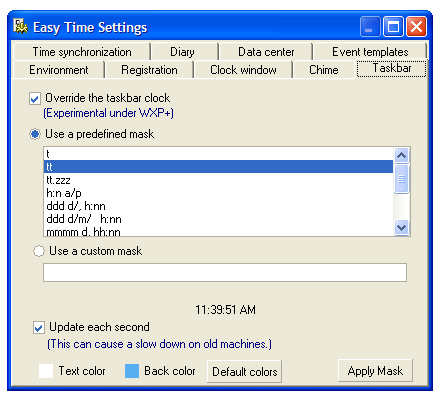Click the Easy Time Settings title bar icon
The height and width of the screenshot is (400, 441).
point(21,27)
